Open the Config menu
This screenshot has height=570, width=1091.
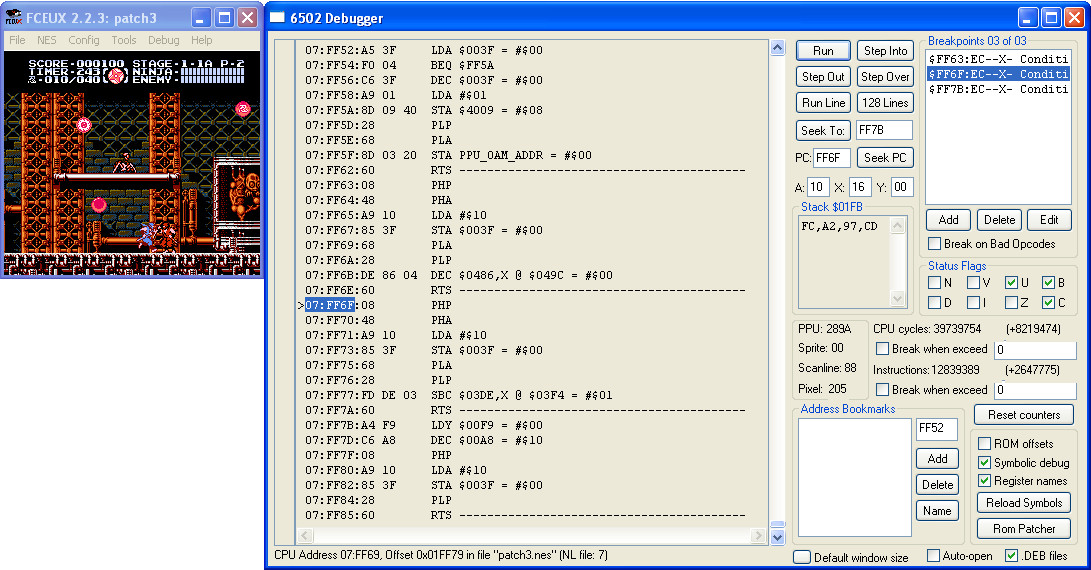point(83,40)
